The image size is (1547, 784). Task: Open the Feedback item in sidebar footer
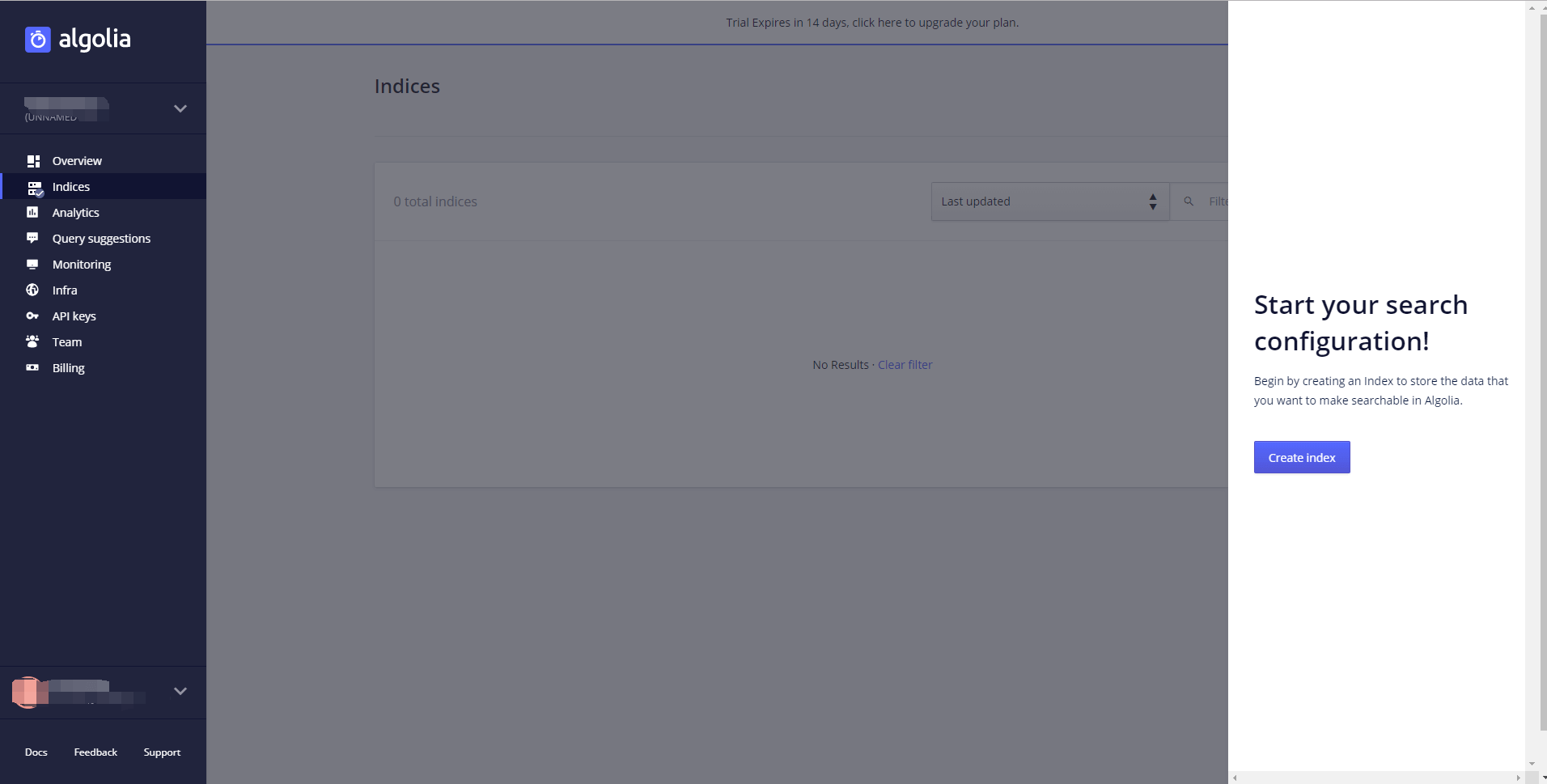95,752
